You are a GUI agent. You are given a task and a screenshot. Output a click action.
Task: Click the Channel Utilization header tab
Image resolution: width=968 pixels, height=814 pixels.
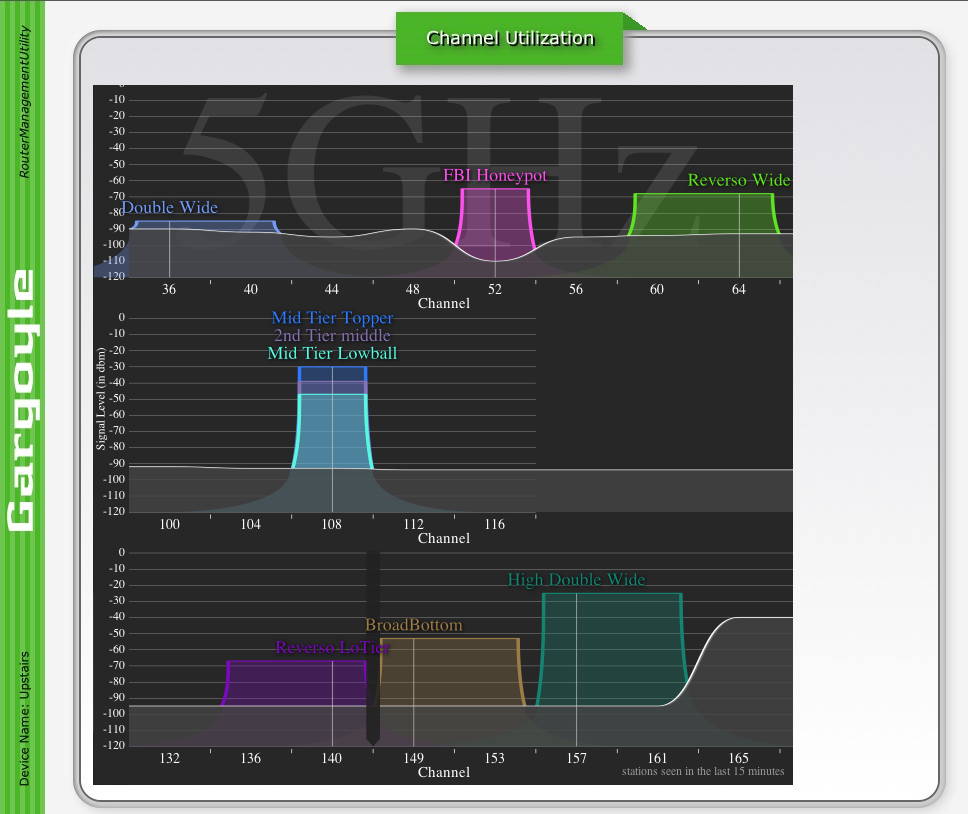coord(509,38)
